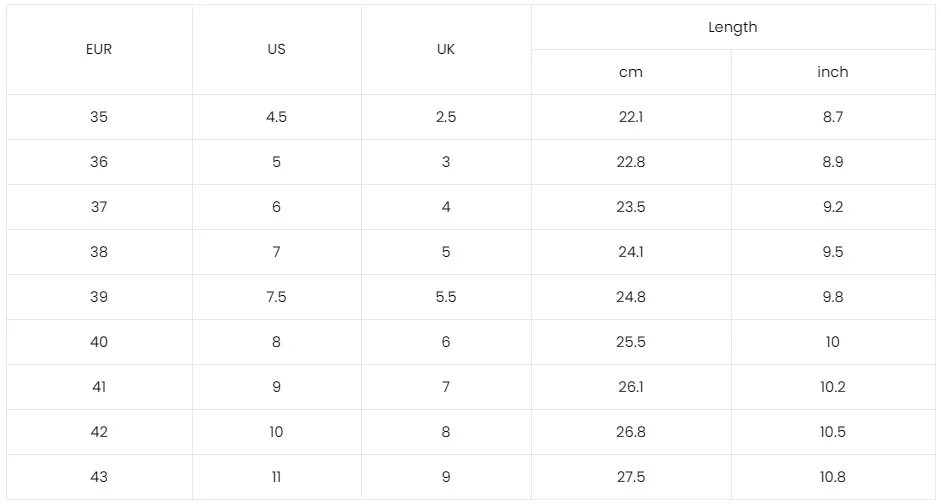
Task: Select the UK size 2.5 cell
Action: pyautogui.click(x=446, y=117)
